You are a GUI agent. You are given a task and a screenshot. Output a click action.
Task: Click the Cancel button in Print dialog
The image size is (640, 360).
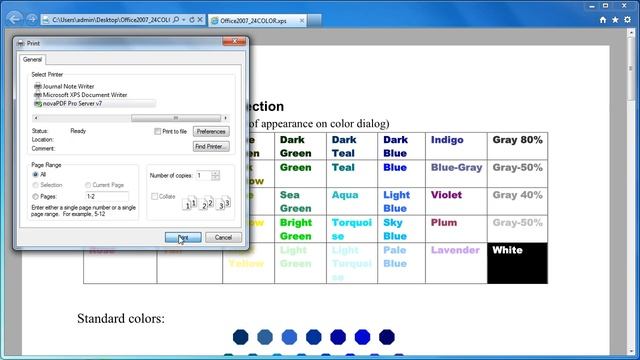click(x=223, y=237)
